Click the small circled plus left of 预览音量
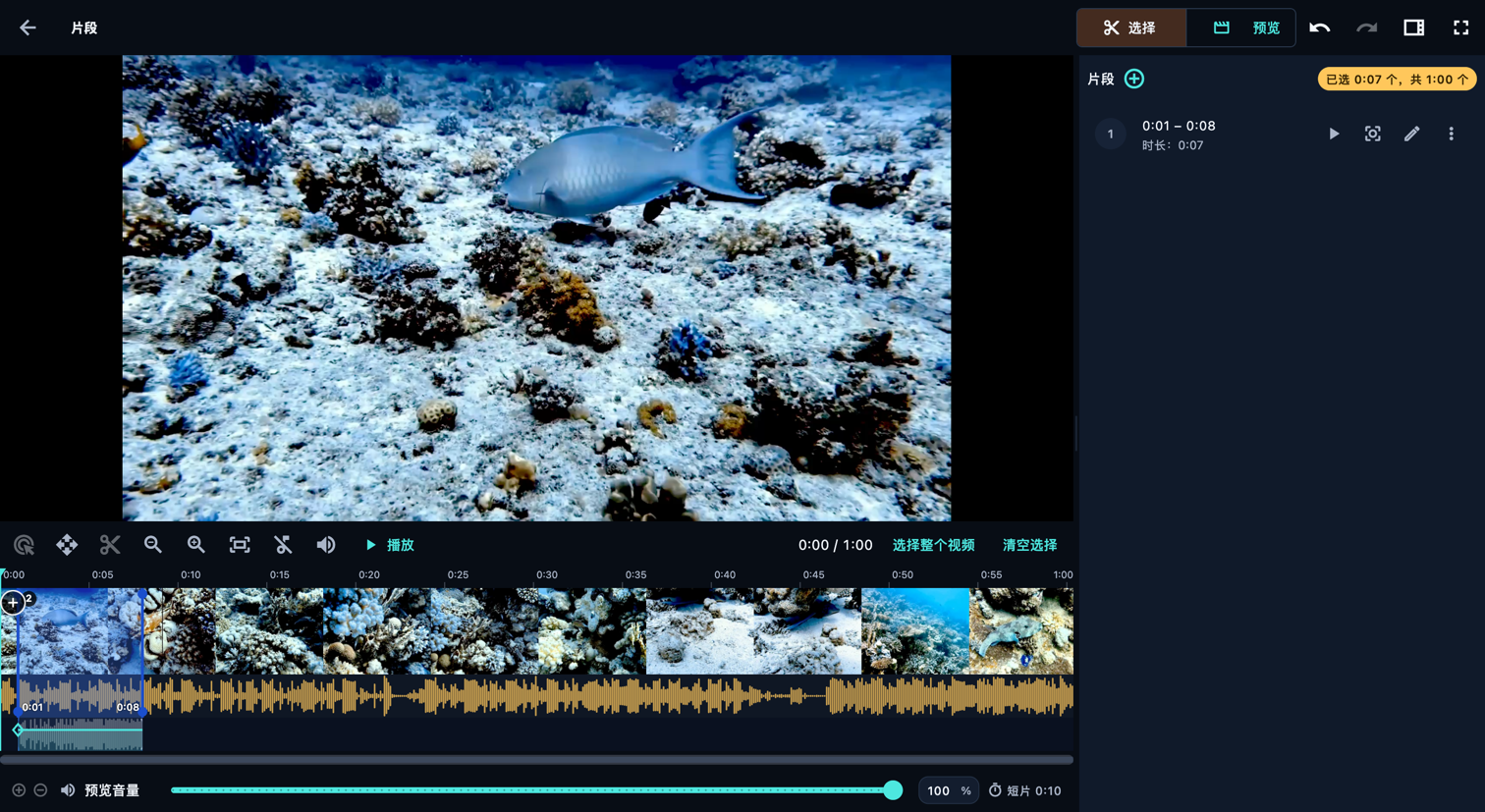This screenshot has width=1485, height=812. pyautogui.click(x=19, y=790)
